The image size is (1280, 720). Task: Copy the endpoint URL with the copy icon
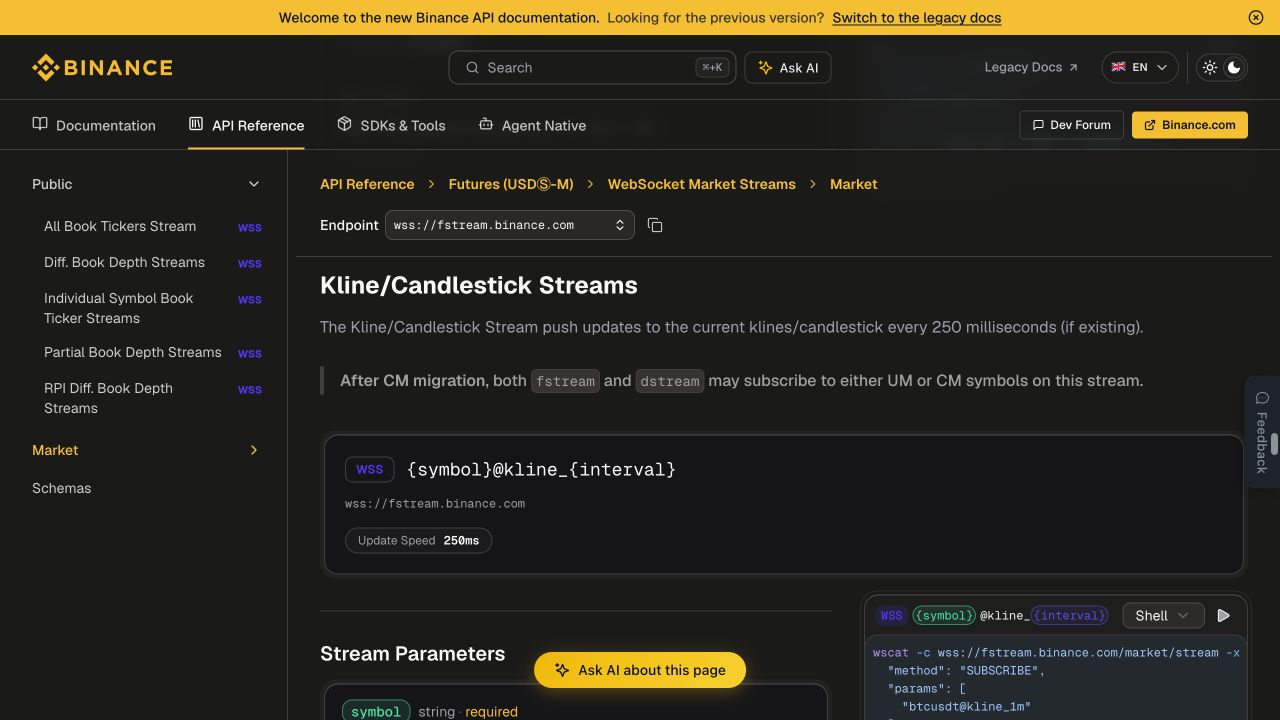tap(655, 225)
